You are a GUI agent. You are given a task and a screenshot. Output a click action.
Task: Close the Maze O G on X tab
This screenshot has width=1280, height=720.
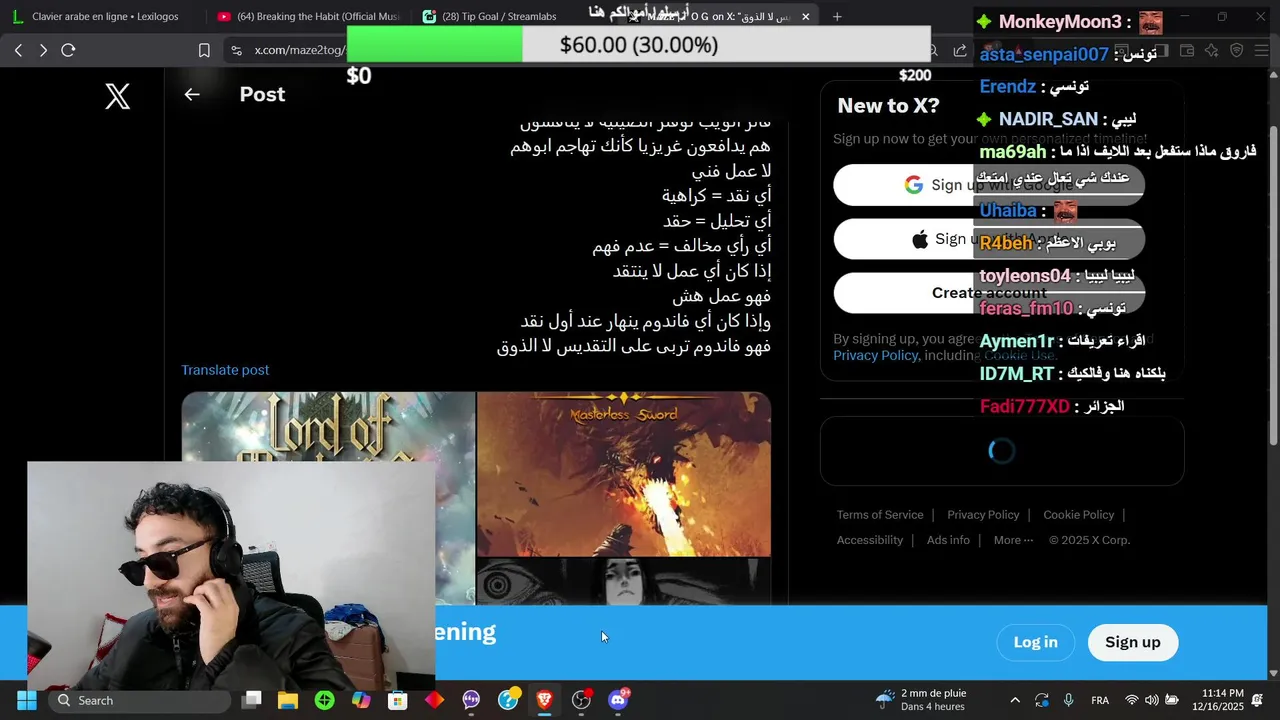coord(805,17)
